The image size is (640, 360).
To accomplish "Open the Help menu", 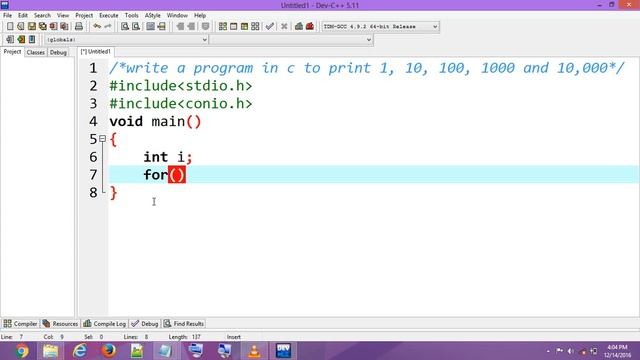I will point(200,16).
